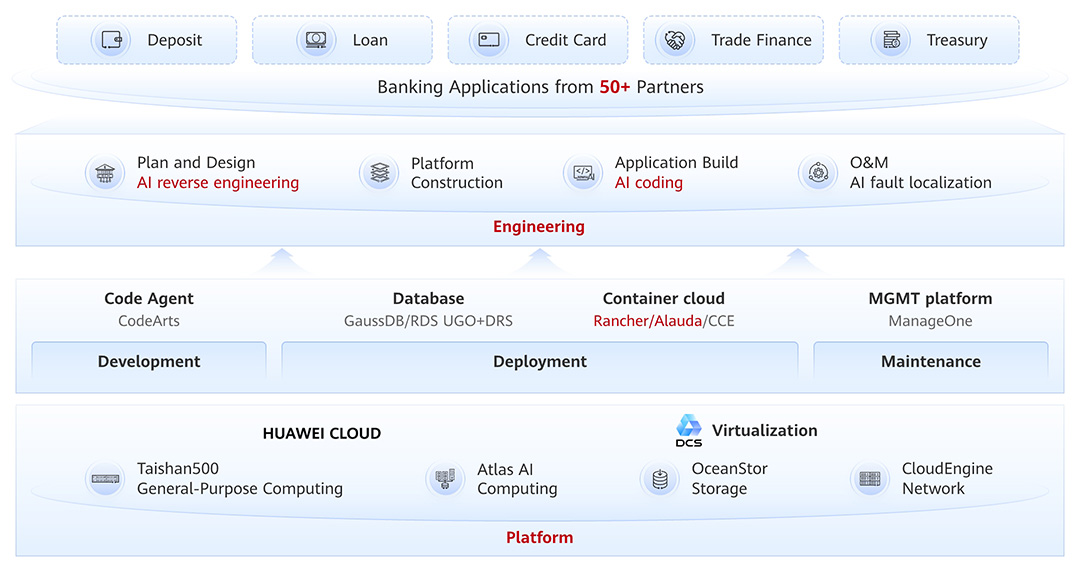Screen dimensions: 1080x572
Task: Click the Code Agent heading
Action: [x=149, y=298]
